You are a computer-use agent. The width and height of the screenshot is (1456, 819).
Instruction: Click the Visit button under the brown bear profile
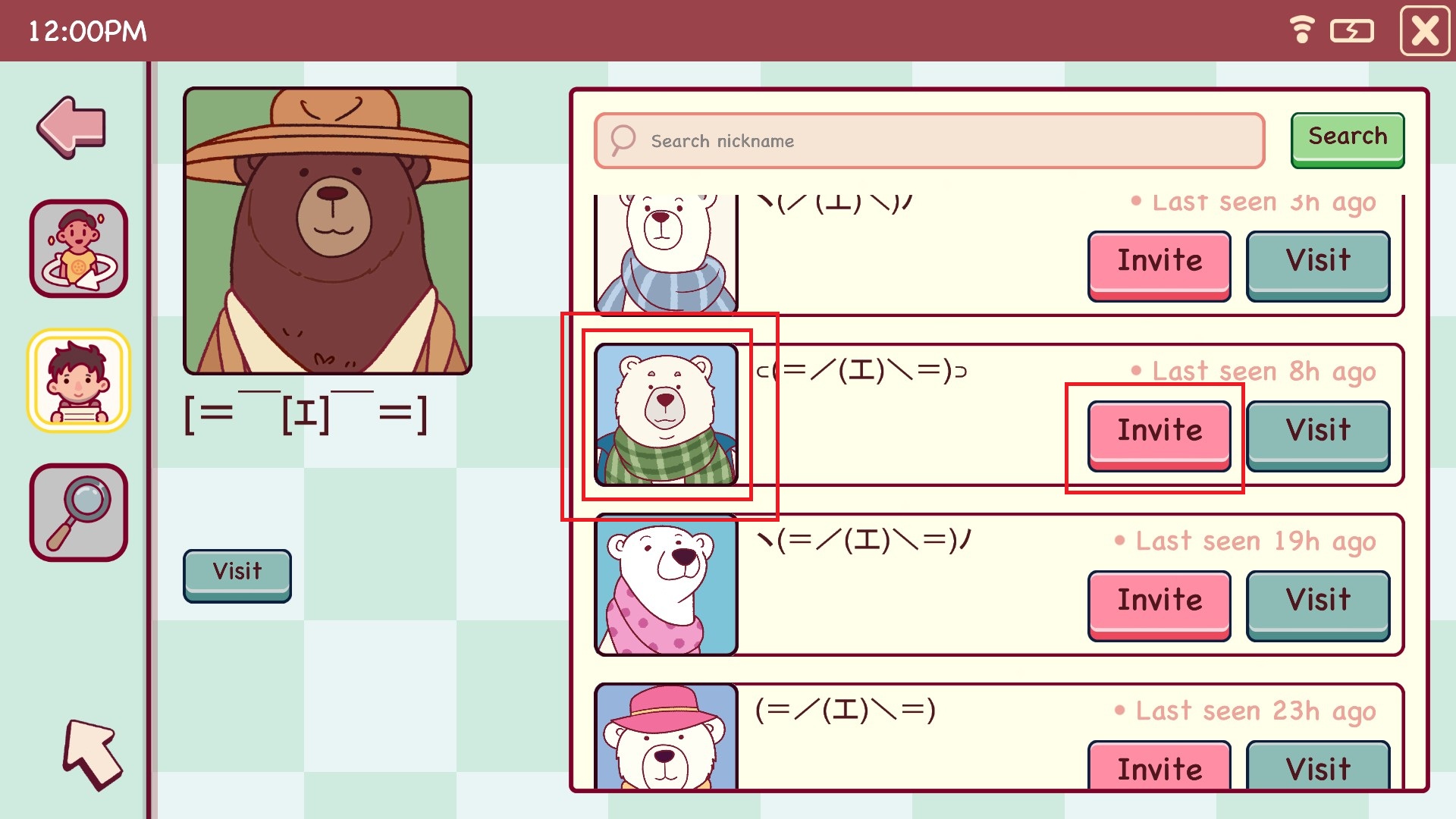(x=237, y=576)
